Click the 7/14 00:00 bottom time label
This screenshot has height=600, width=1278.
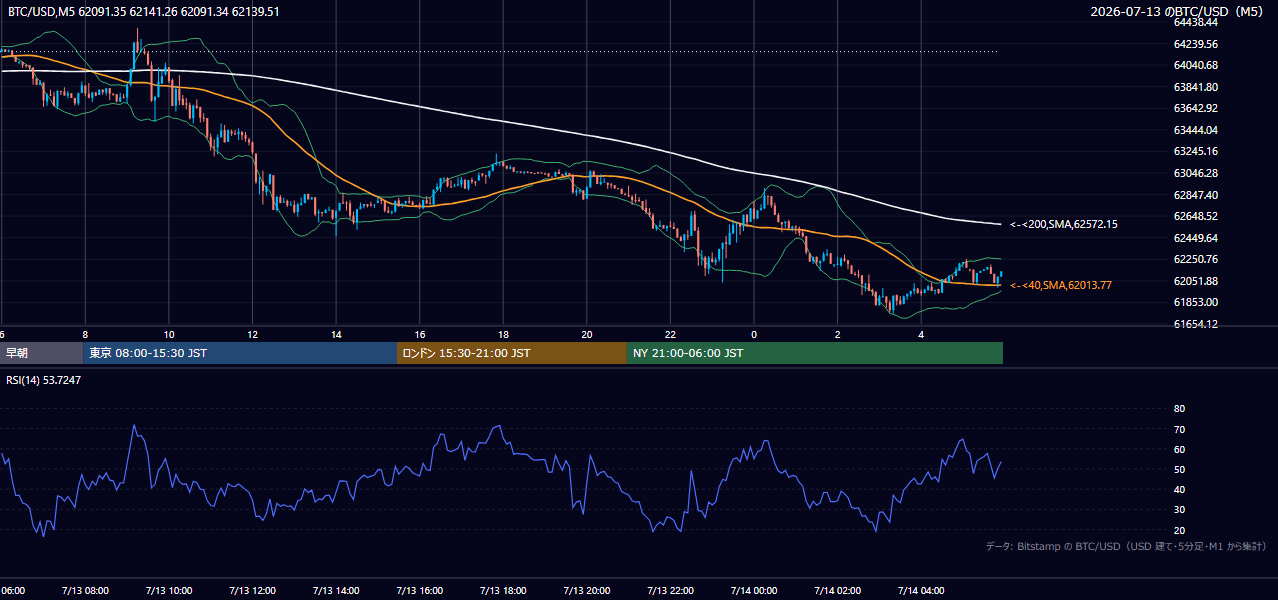[754, 591]
